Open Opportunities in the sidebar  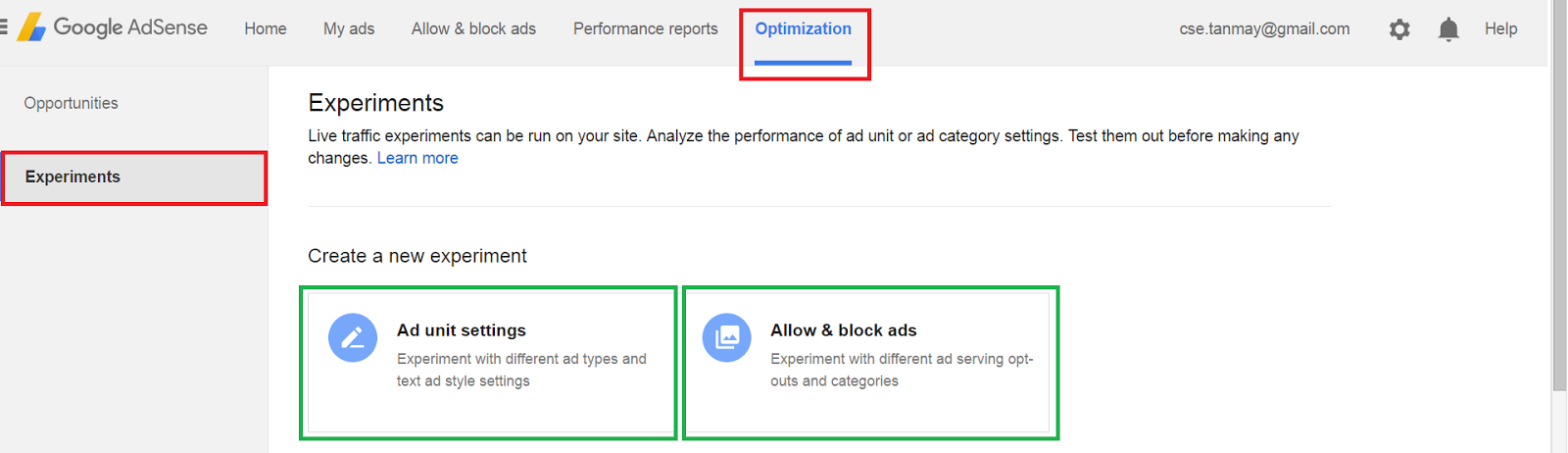pyautogui.click(x=71, y=103)
